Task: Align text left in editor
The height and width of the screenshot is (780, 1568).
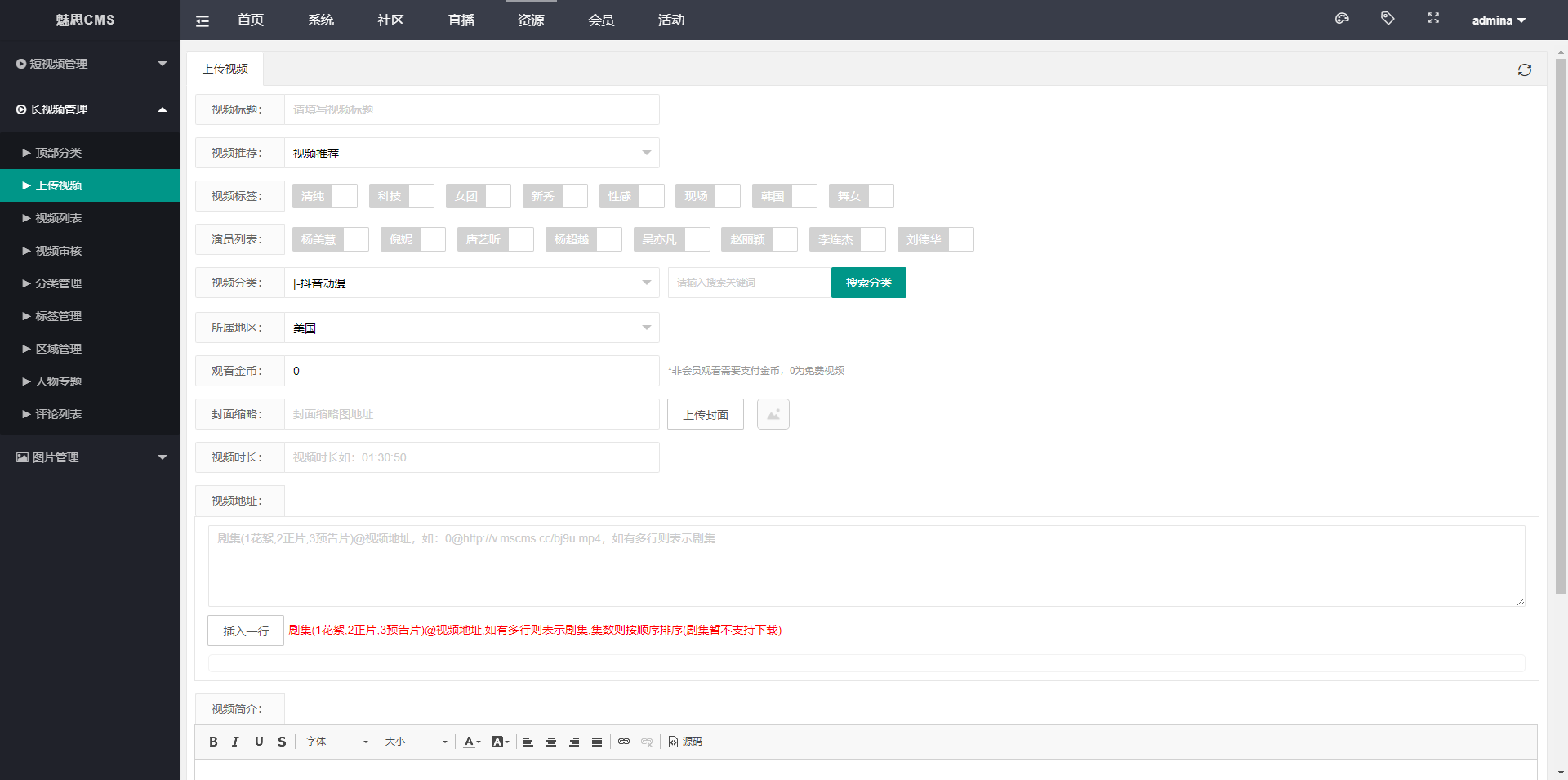Action: click(528, 742)
